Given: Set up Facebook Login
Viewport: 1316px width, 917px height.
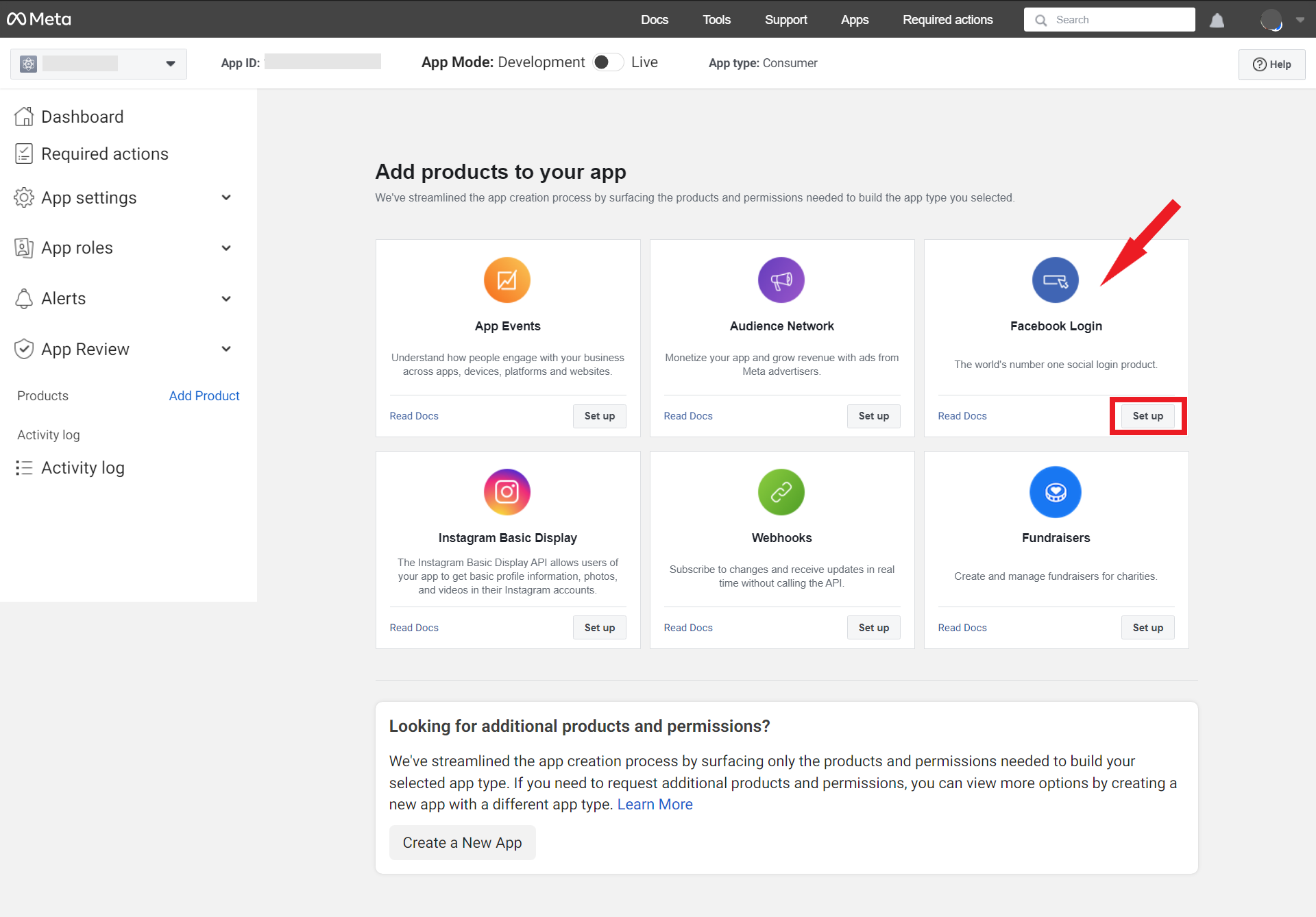Looking at the screenshot, I should pos(1147,415).
